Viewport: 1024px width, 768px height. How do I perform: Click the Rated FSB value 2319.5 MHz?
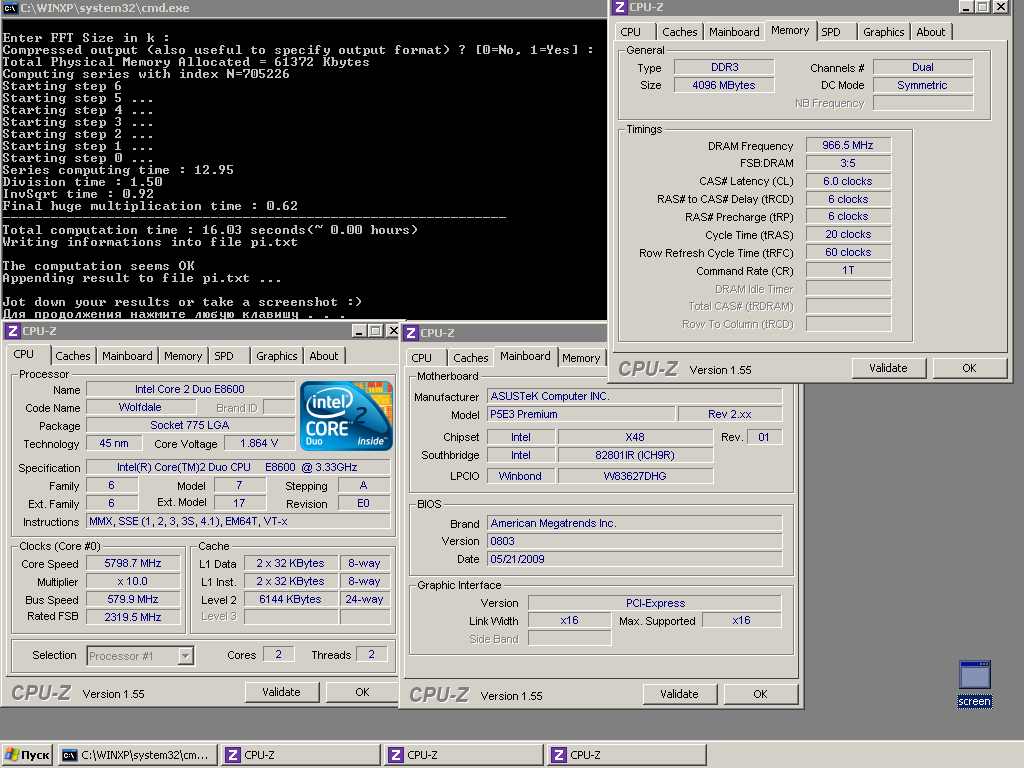[133, 617]
